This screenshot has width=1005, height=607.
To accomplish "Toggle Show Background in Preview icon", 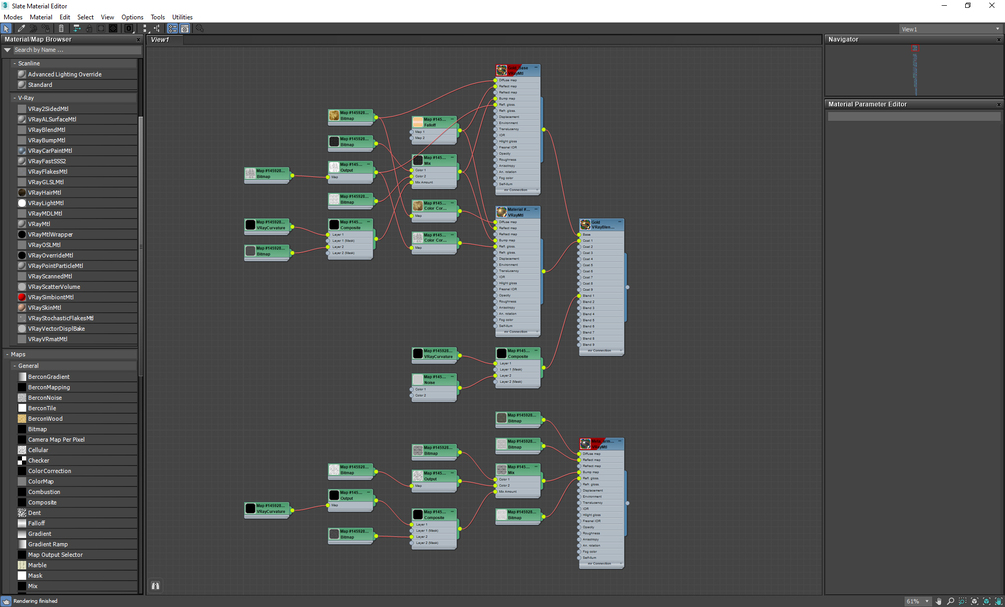I will point(113,29).
